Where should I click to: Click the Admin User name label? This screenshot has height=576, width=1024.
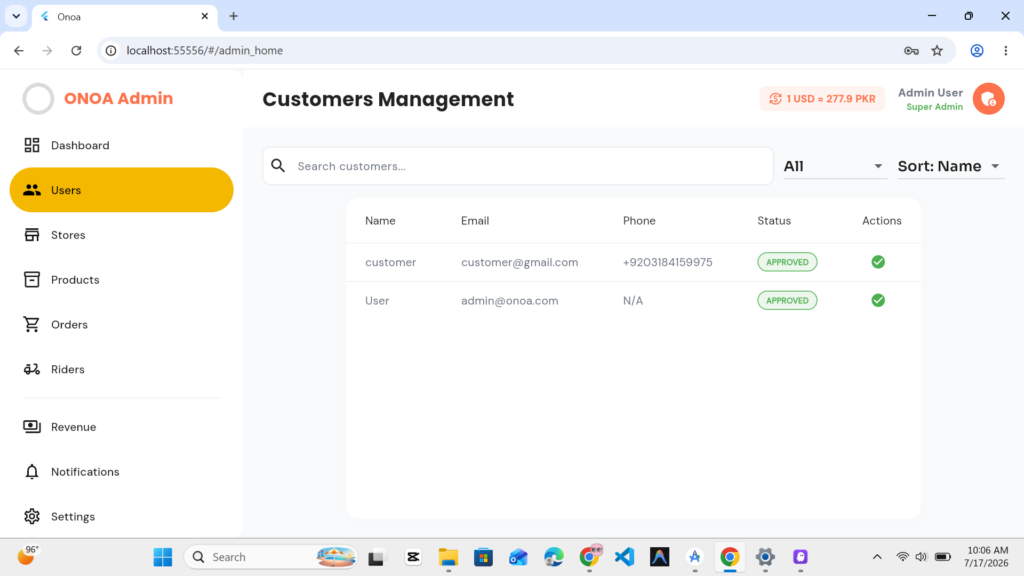(930, 93)
